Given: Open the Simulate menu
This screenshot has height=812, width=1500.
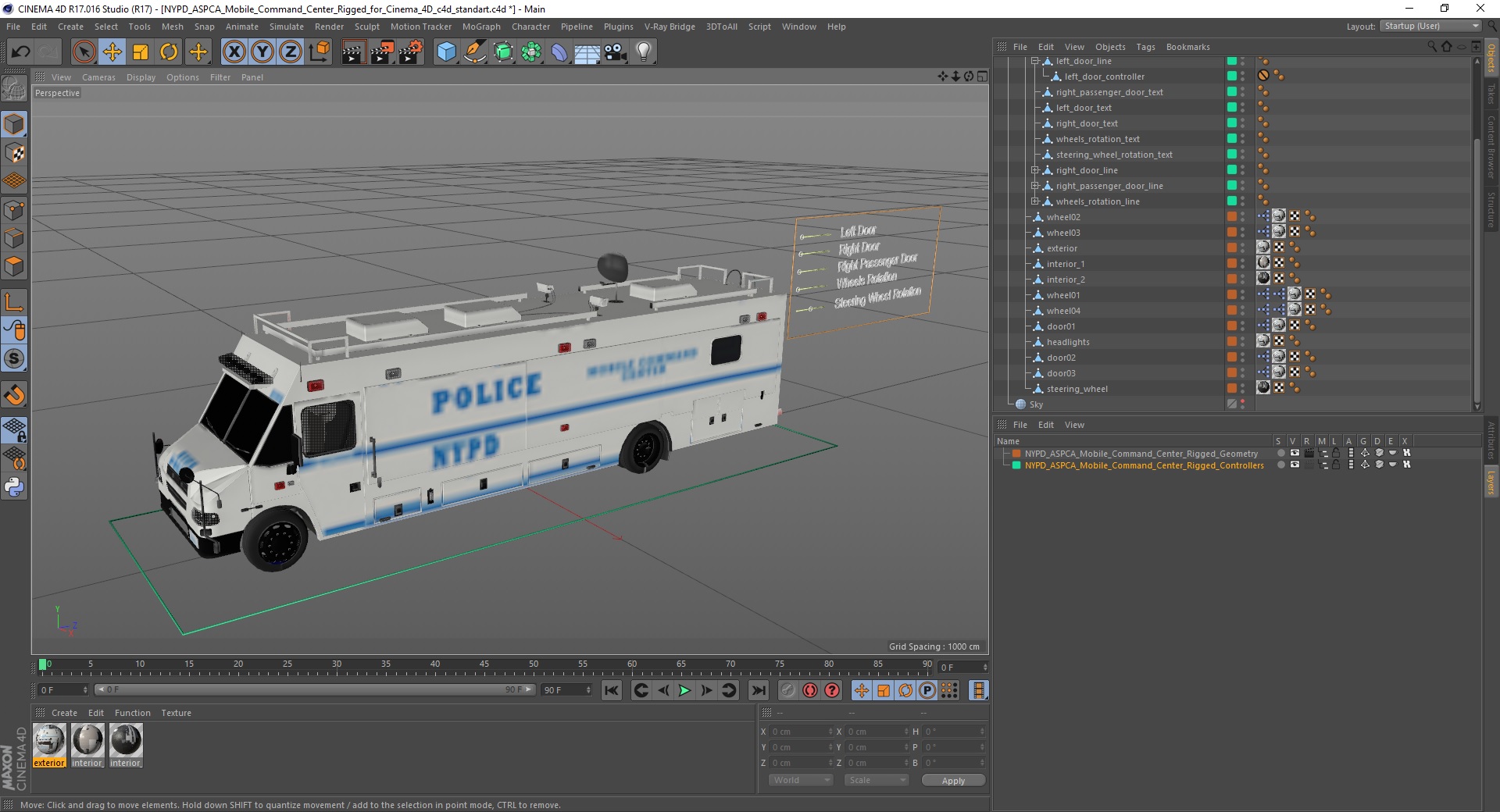Looking at the screenshot, I should 287,27.
